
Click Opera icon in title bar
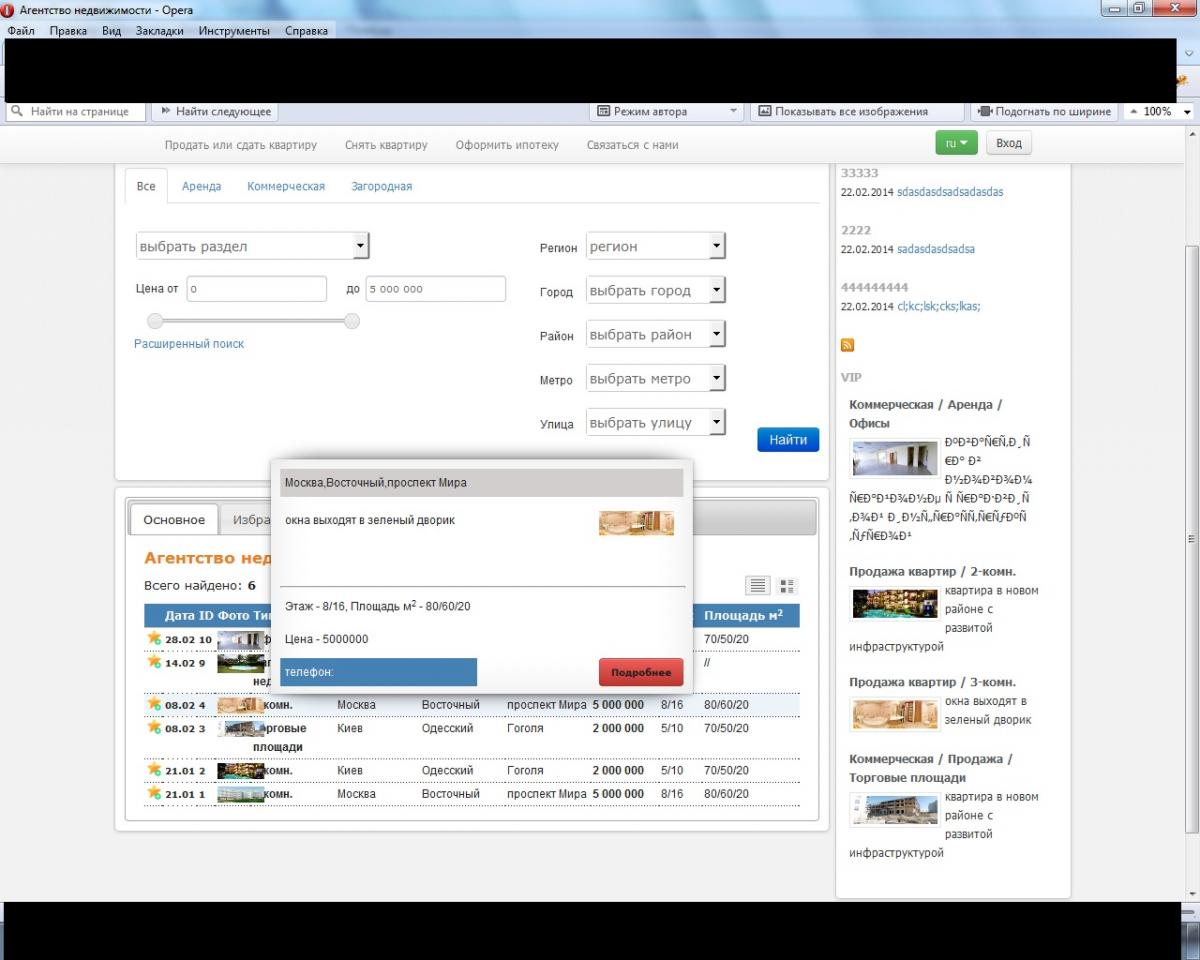coord(9,9)
